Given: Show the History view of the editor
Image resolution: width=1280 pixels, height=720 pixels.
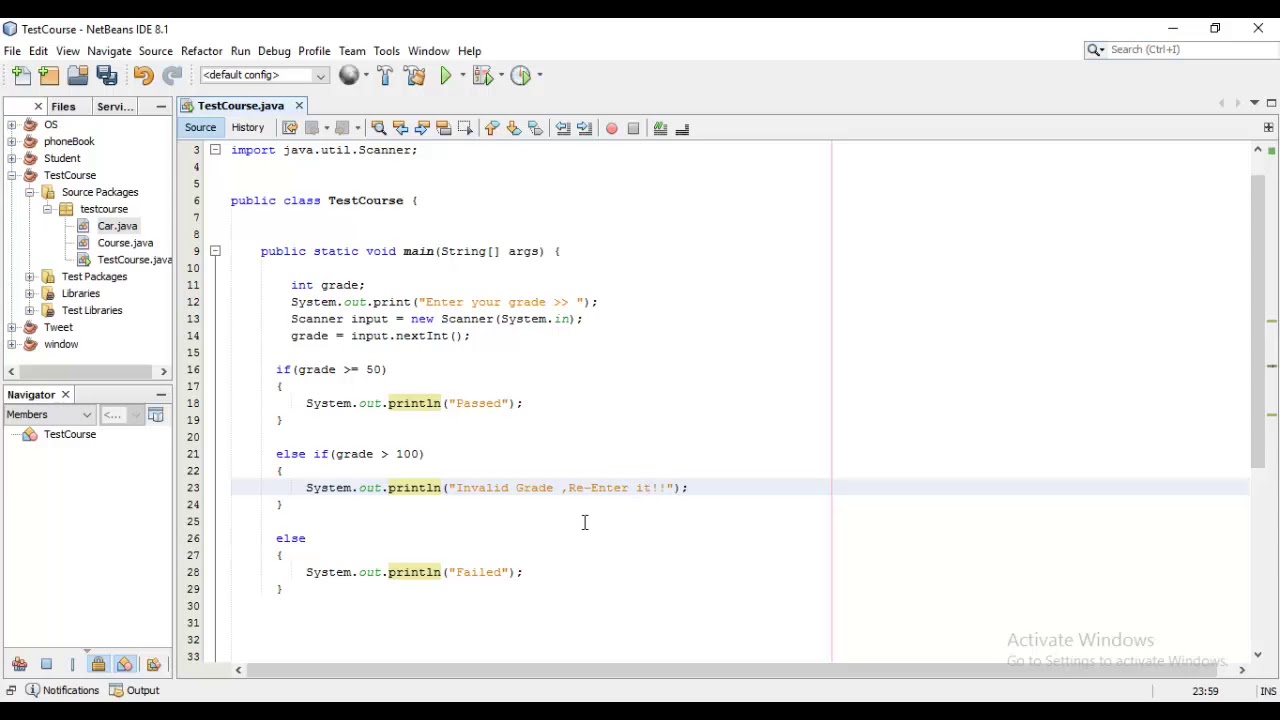Looking at the screenshot, I should [248, 128].
